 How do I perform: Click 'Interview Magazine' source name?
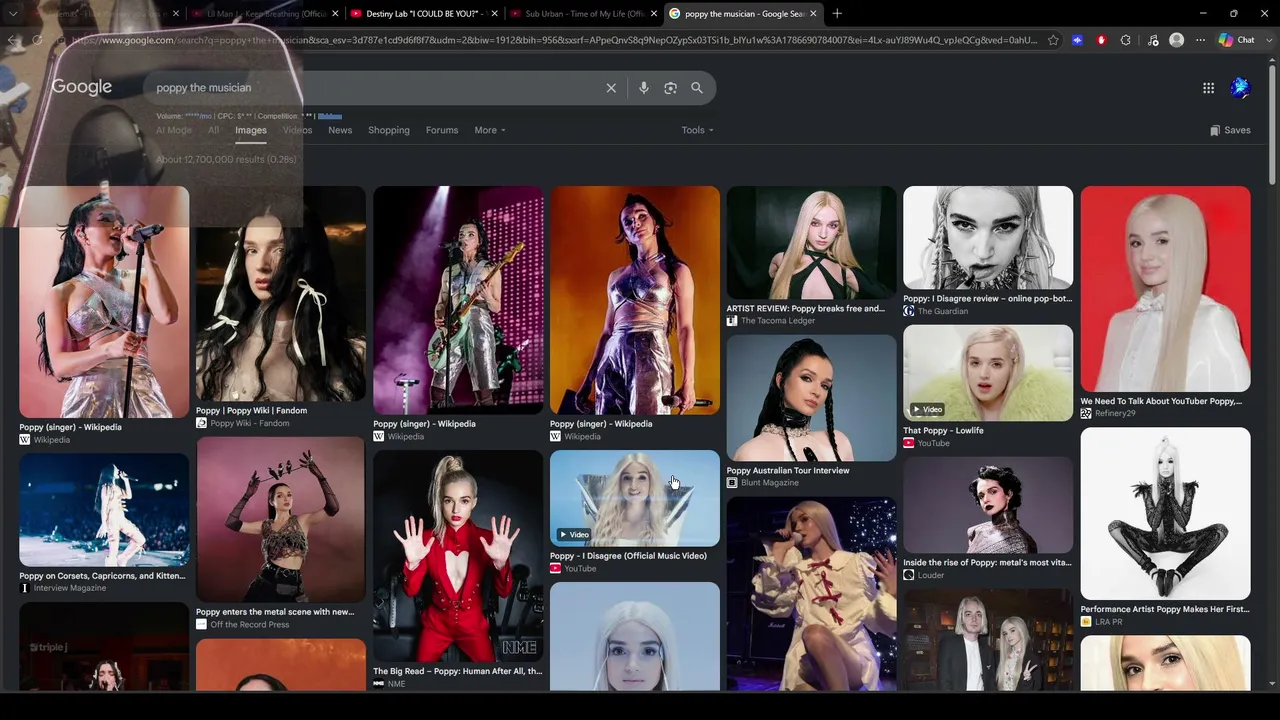pyautogui.click(x=70, y=588)
